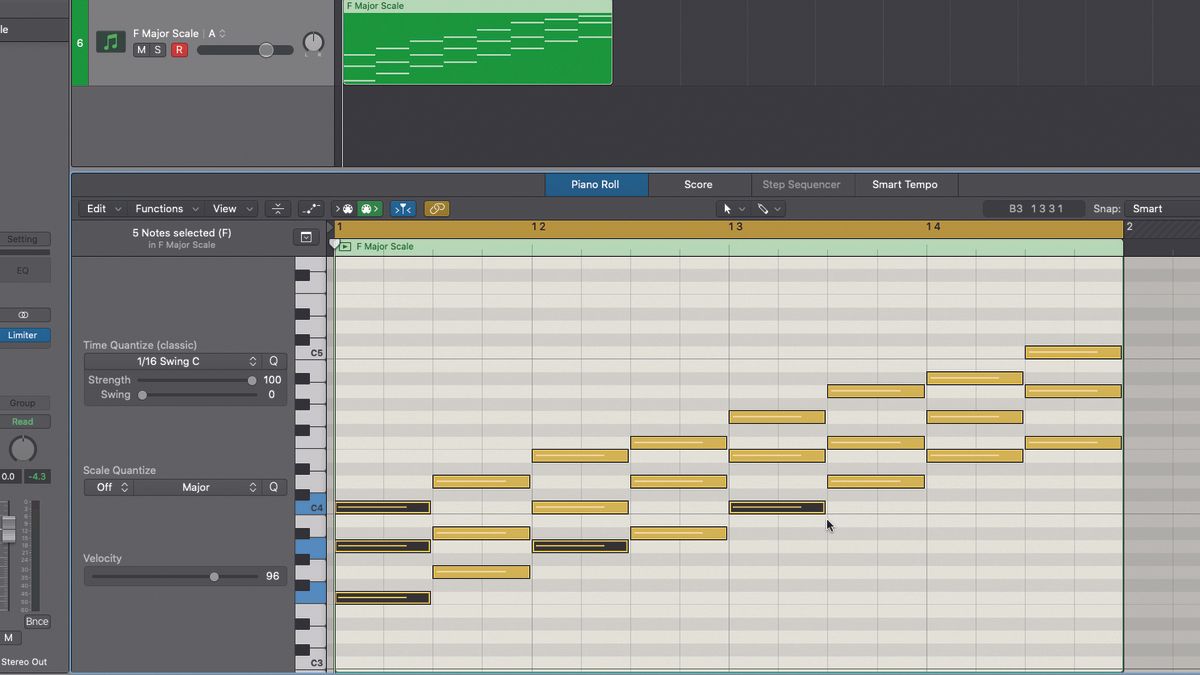Screen dimensions: 1200x675
Task: Click the music note icon on the F Major Scale track
Action: [110, 42]
